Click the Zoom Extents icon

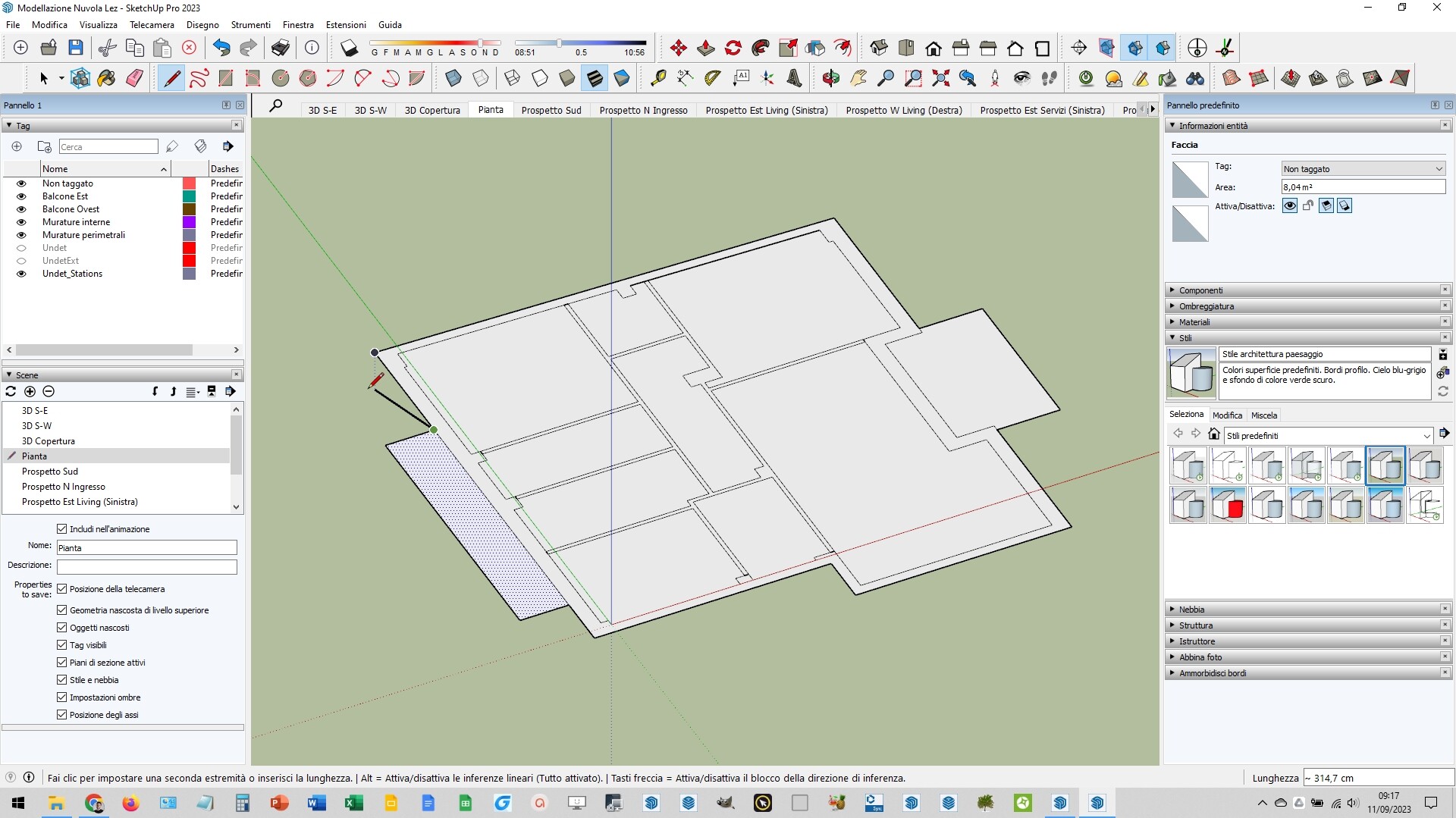coord(940,78)
